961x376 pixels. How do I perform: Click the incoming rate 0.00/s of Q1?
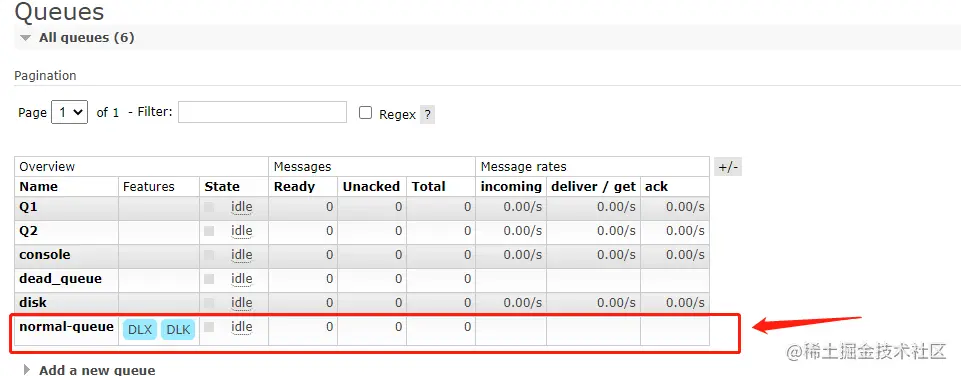[523, 207]
